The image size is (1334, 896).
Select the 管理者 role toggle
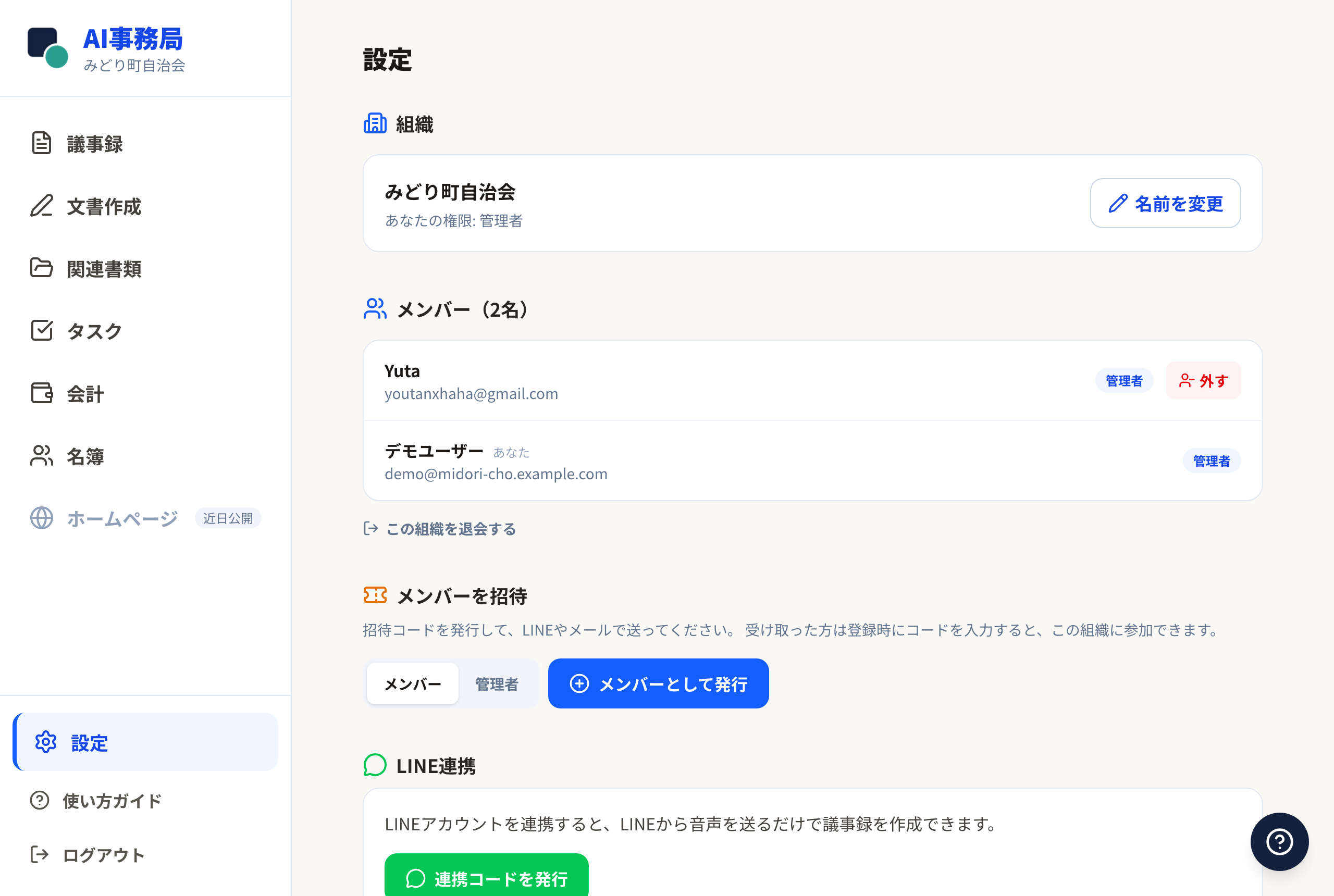tap(497, 684)
